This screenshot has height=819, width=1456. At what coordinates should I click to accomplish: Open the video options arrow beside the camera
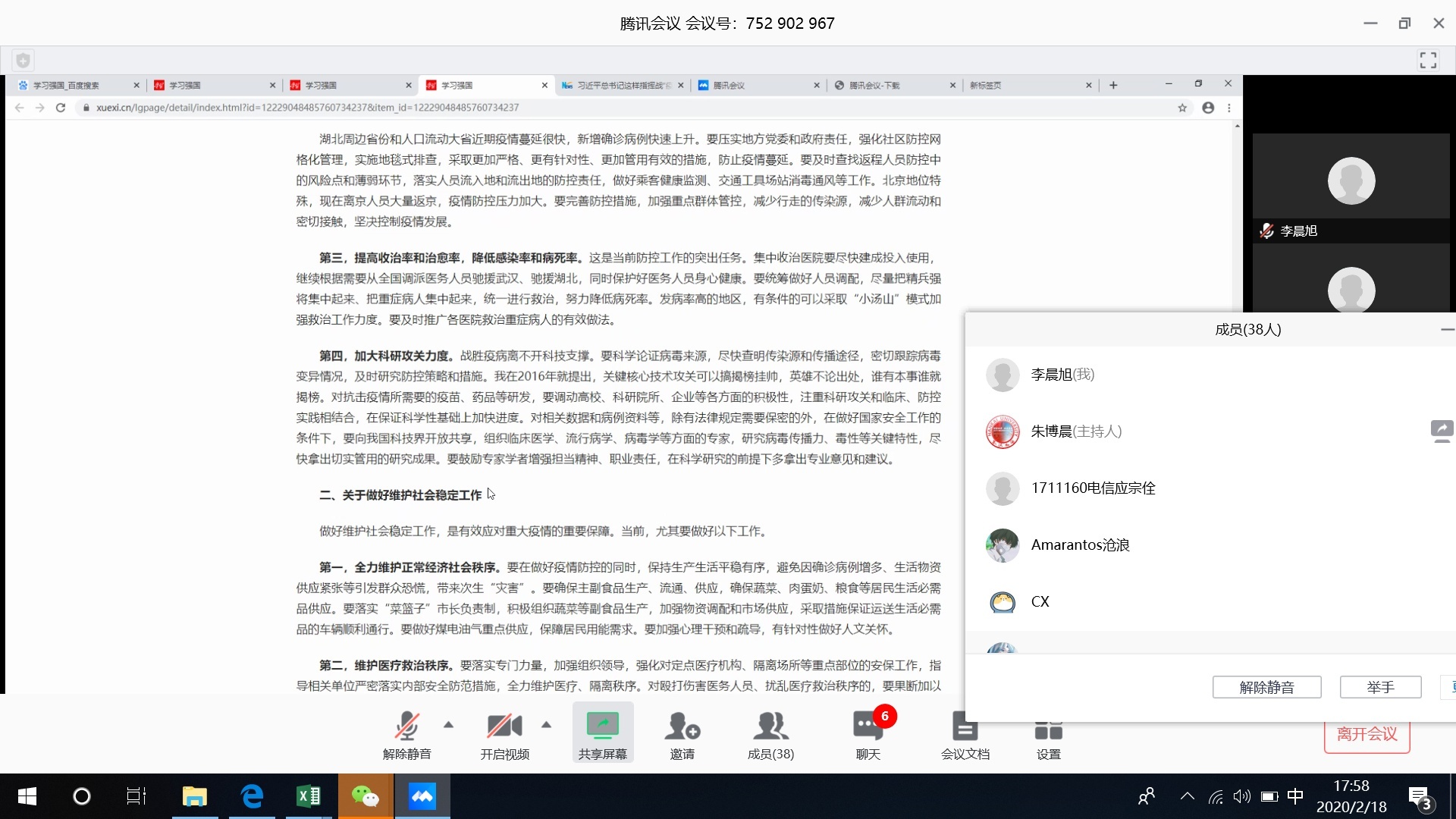547,725
